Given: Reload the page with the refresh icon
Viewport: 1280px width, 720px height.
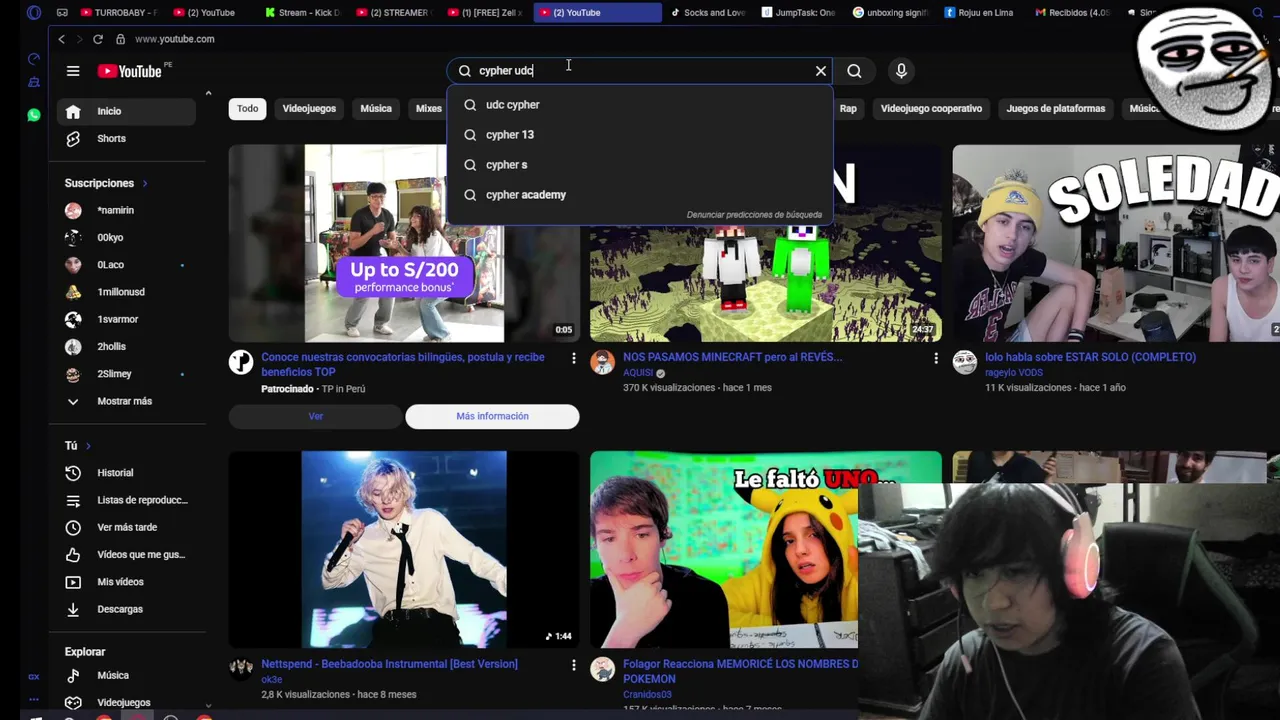Looking at the screenshot, I should 98,39.
